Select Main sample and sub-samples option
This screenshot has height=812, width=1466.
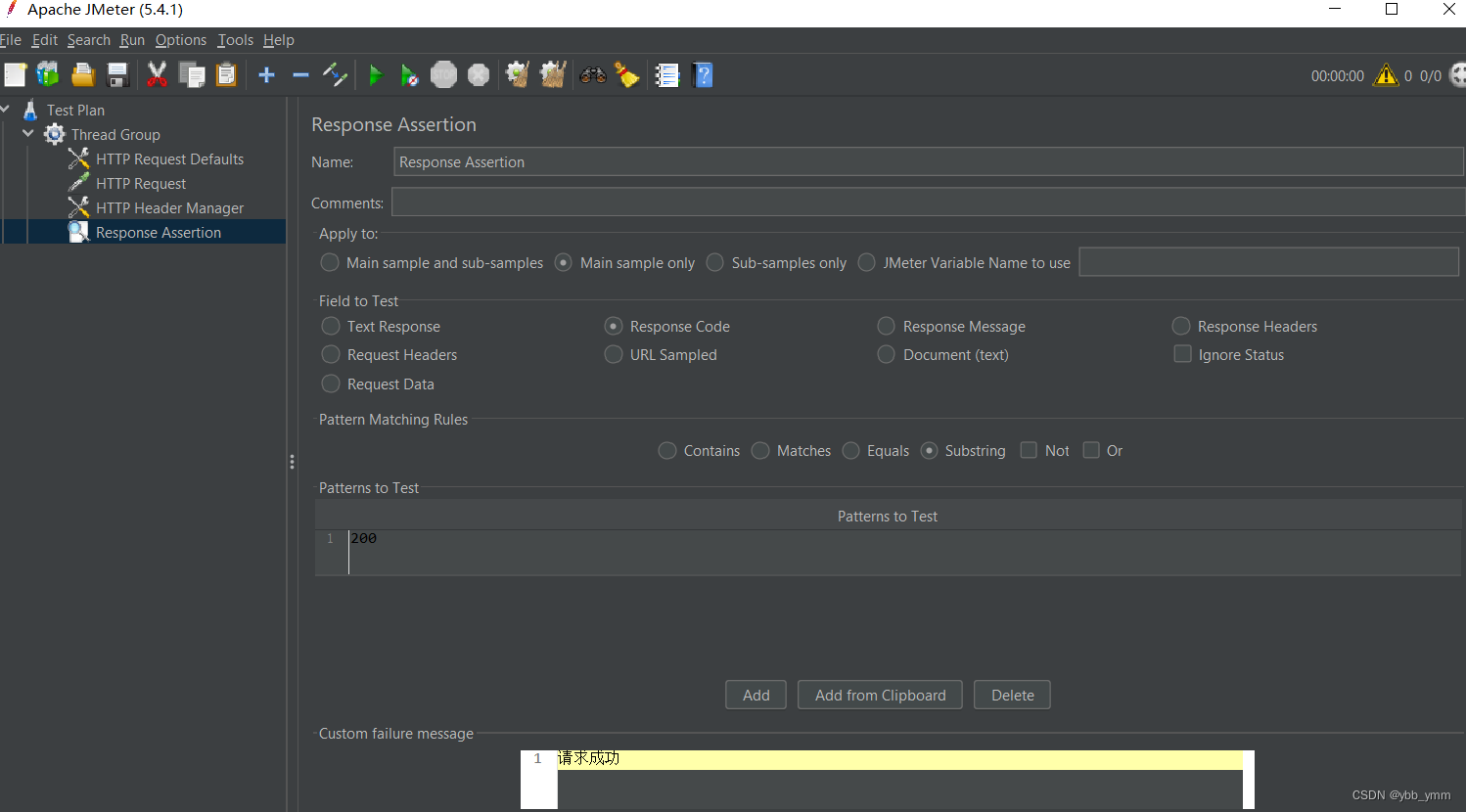tap(330, 262)
